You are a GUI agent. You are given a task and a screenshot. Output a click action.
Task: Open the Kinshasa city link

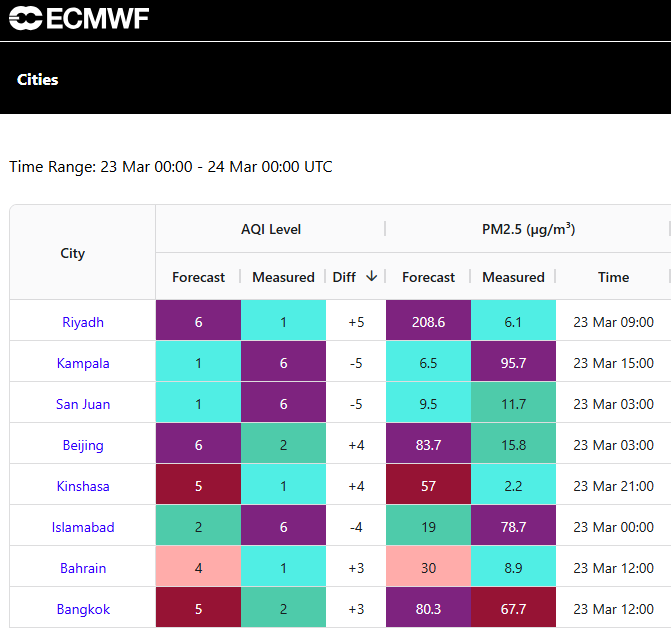click(x=83, y=486)
